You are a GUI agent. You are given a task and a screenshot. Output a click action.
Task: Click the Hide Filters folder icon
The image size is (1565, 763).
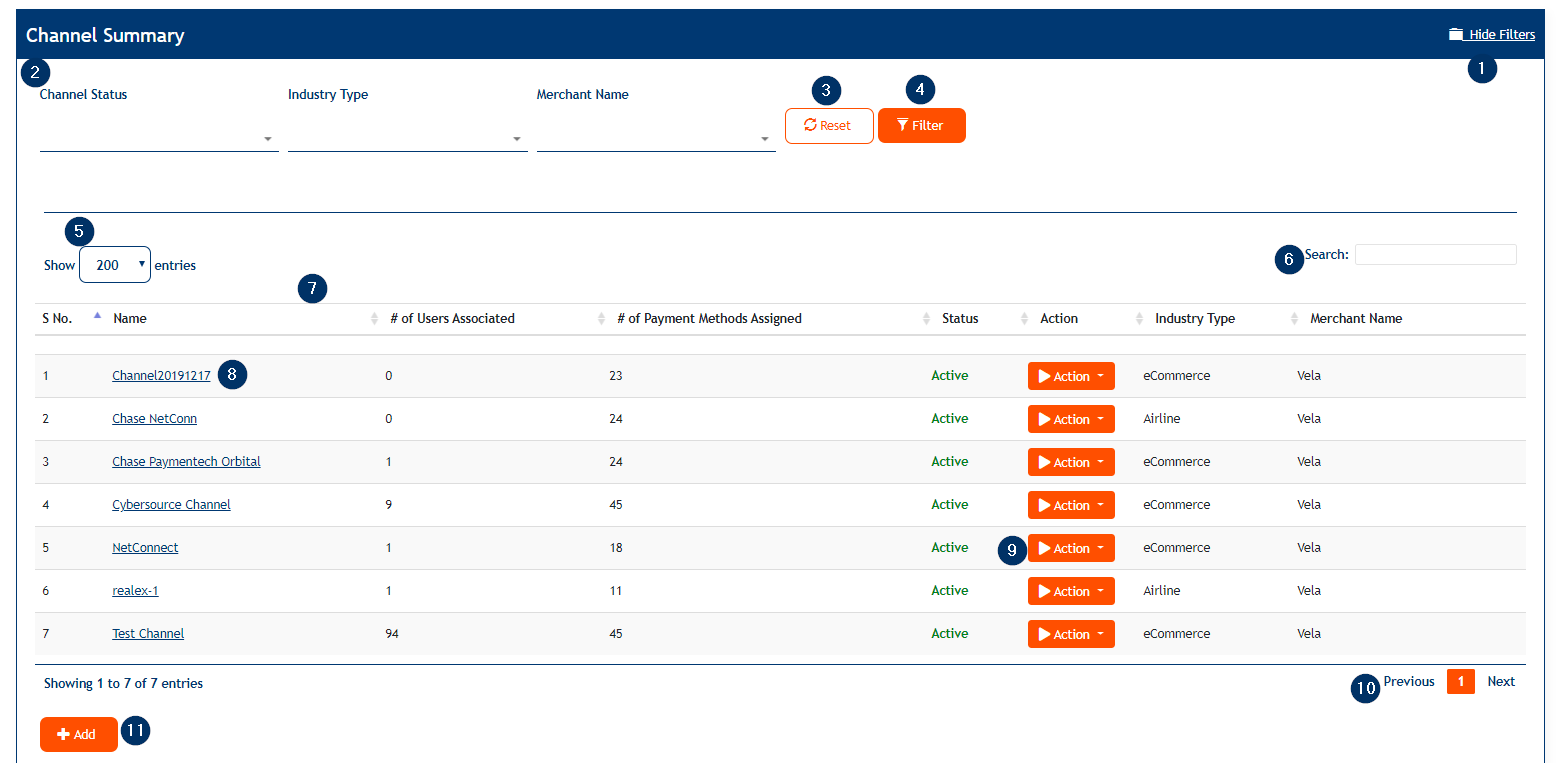1455,35
